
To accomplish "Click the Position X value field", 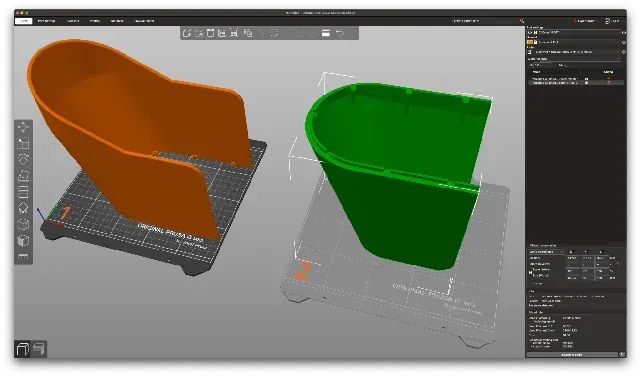I will pyautogui.click(x=572, y=258).
